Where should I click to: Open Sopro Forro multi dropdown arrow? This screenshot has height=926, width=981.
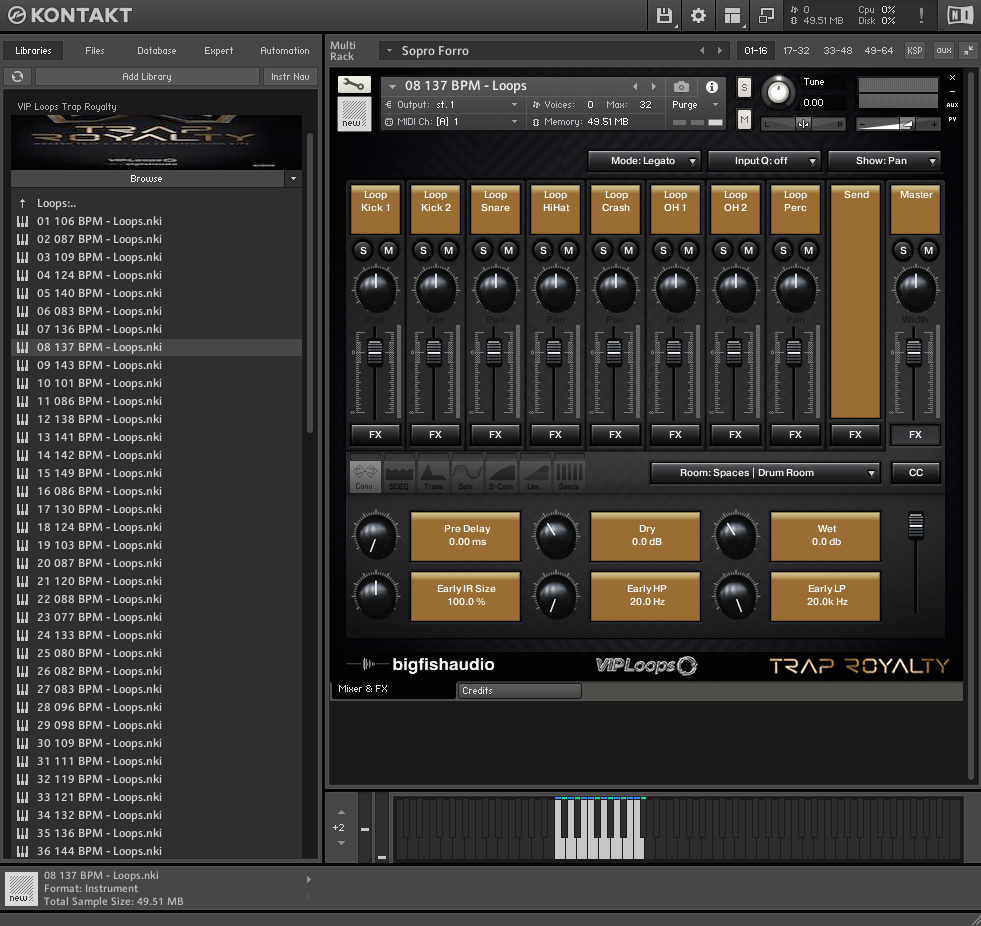point(389,51)
